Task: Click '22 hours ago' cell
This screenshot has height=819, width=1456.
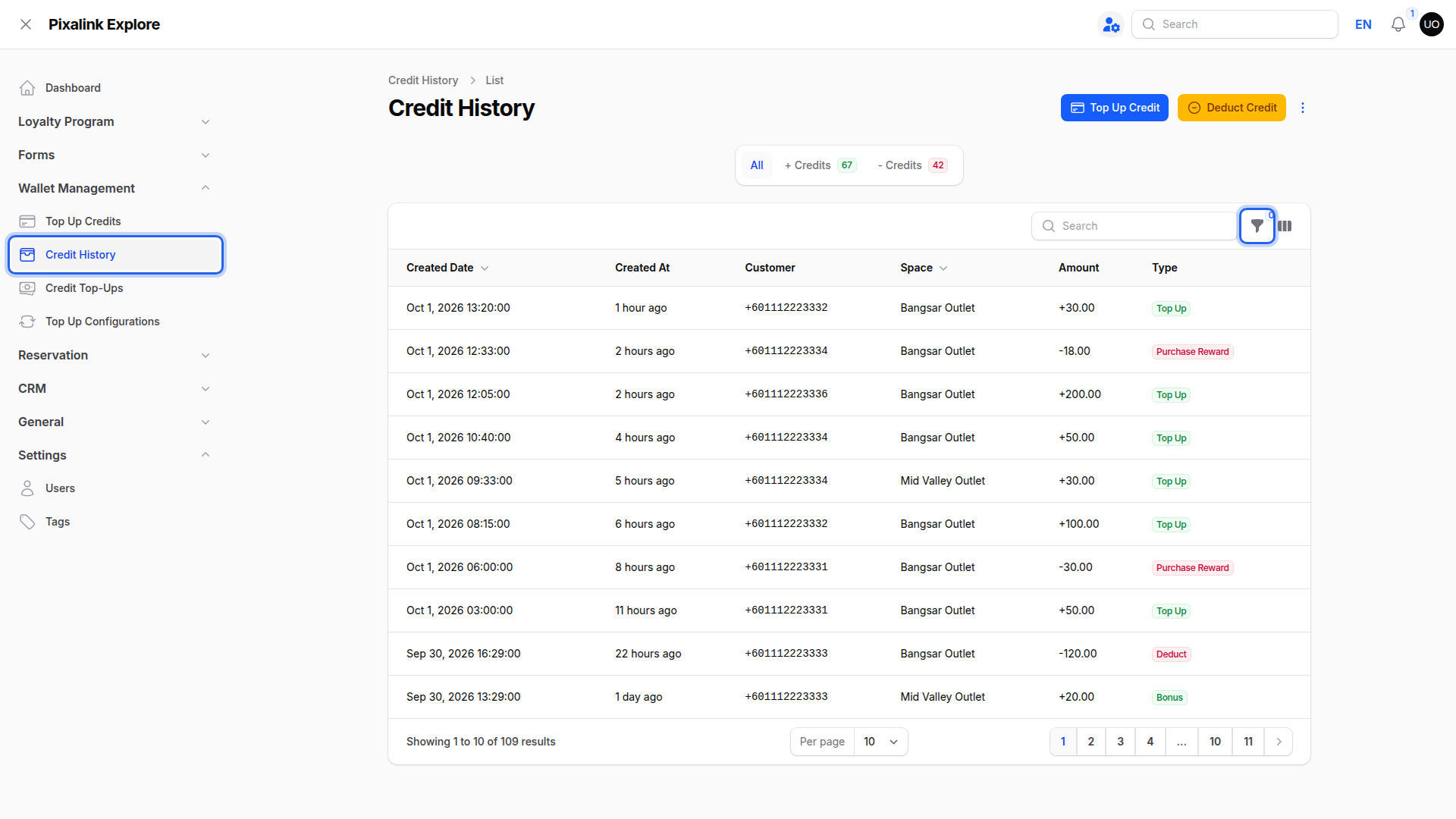Action: coord(648,654)
